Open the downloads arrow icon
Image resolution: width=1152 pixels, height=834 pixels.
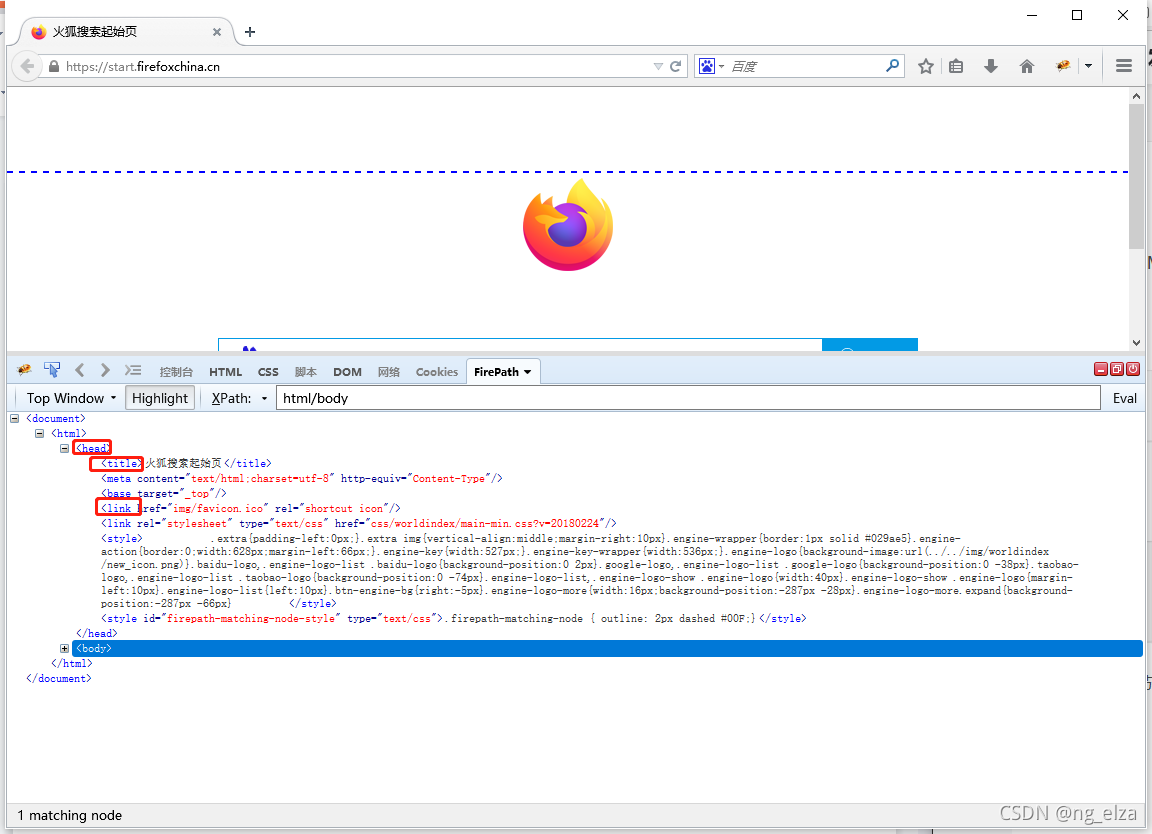tap(990, 66)
